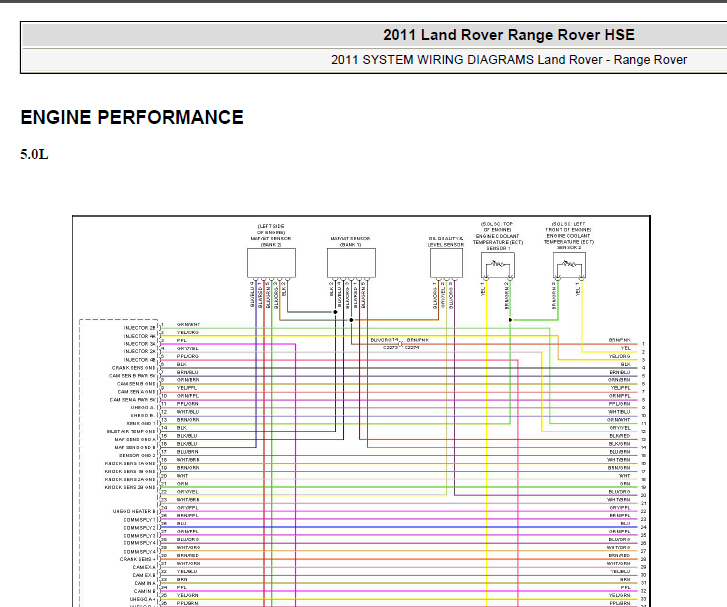727x607 pixels.
Task: Click "GRN/WHT" wire label at pin 1
Action: coord(188,324)
